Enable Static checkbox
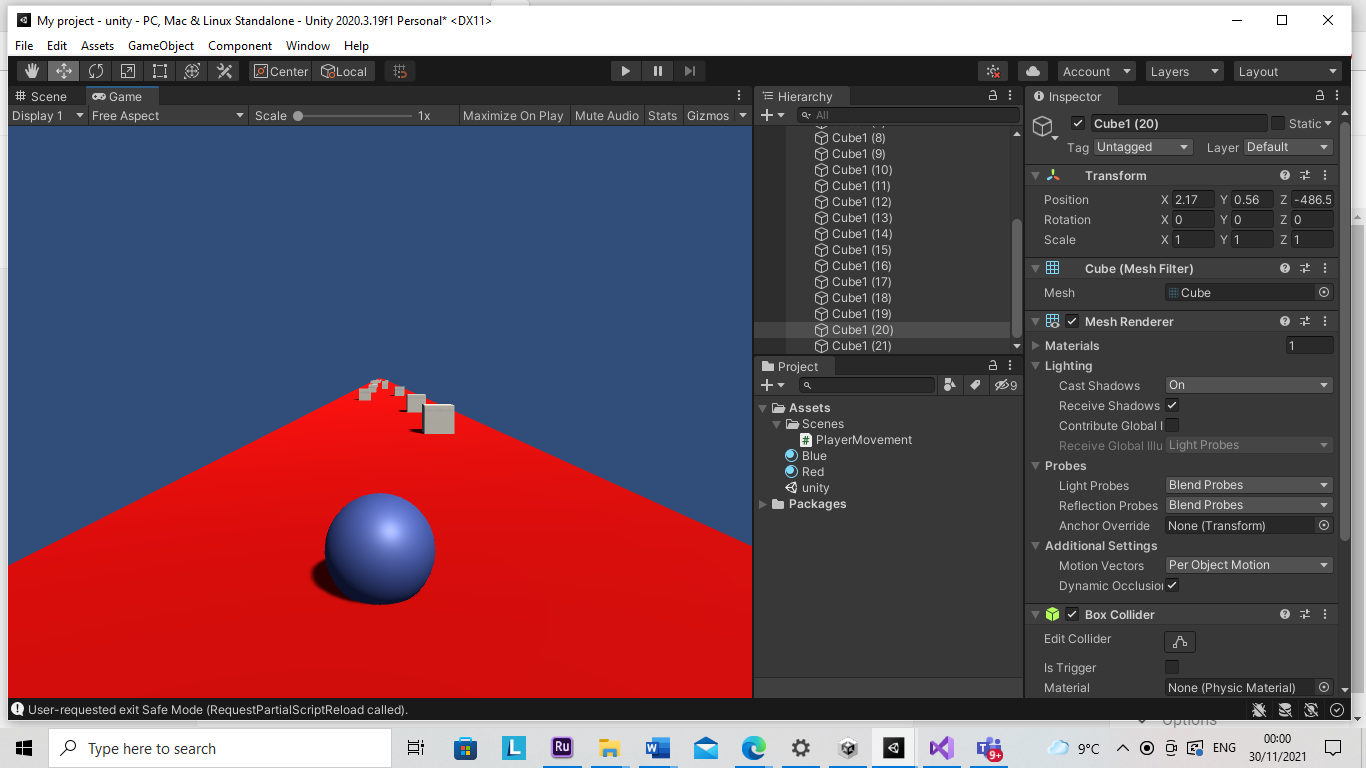The image size is (1366, 768). point(1278,123)
